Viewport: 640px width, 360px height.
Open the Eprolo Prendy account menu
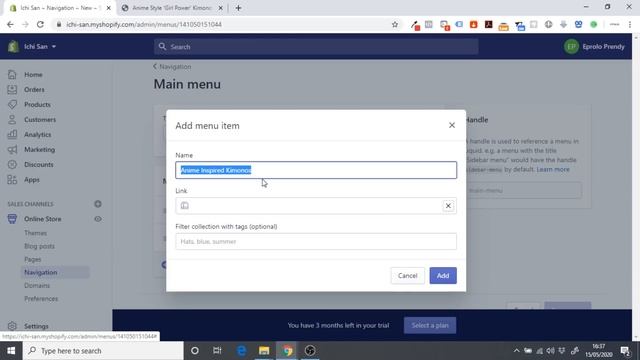point(594,47)
